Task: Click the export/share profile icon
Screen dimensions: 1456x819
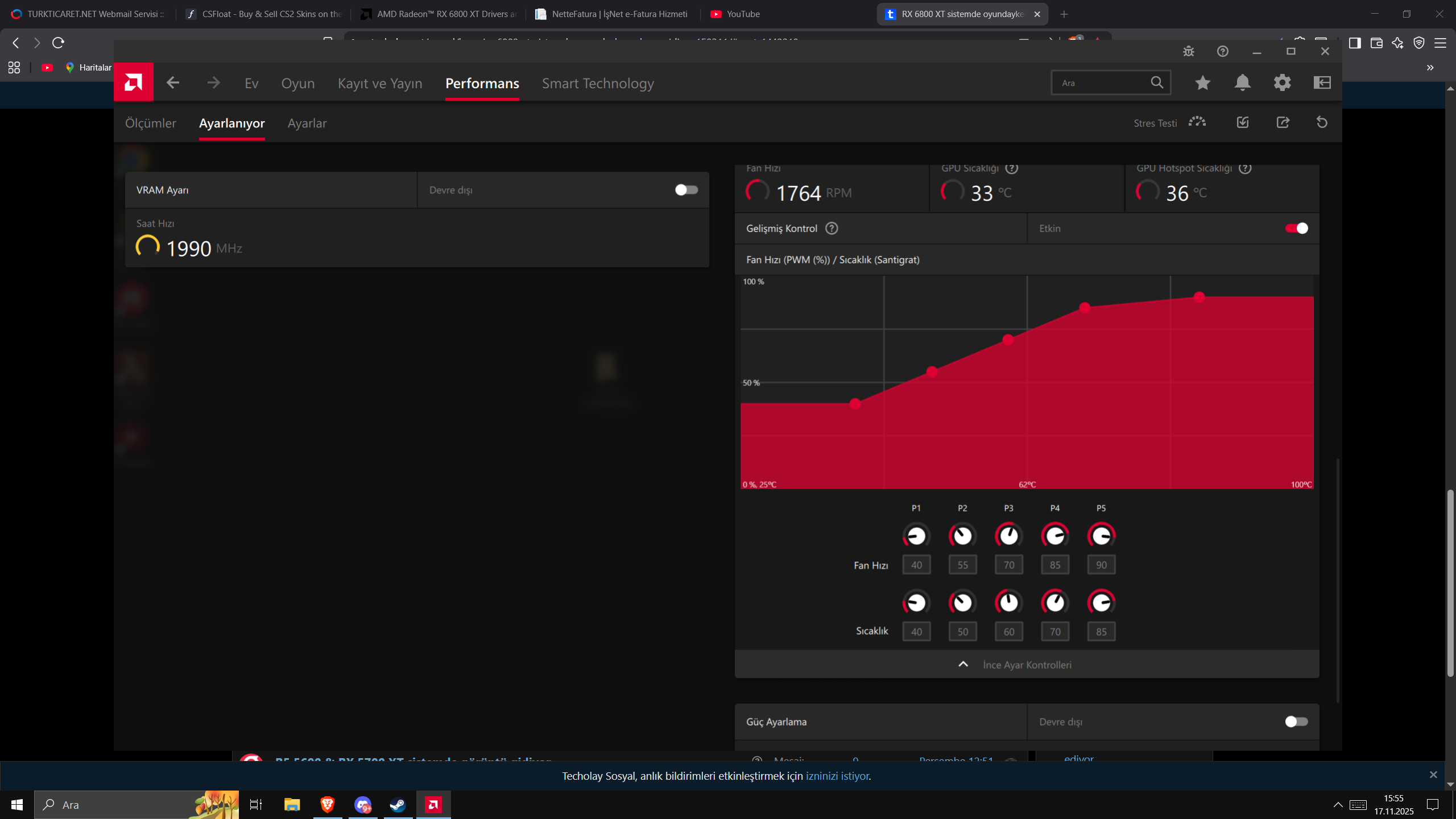Action: coord(1283,122)
